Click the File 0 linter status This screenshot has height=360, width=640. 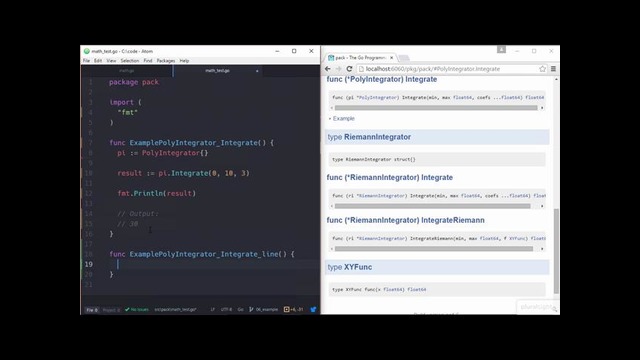tap(92, 310)
